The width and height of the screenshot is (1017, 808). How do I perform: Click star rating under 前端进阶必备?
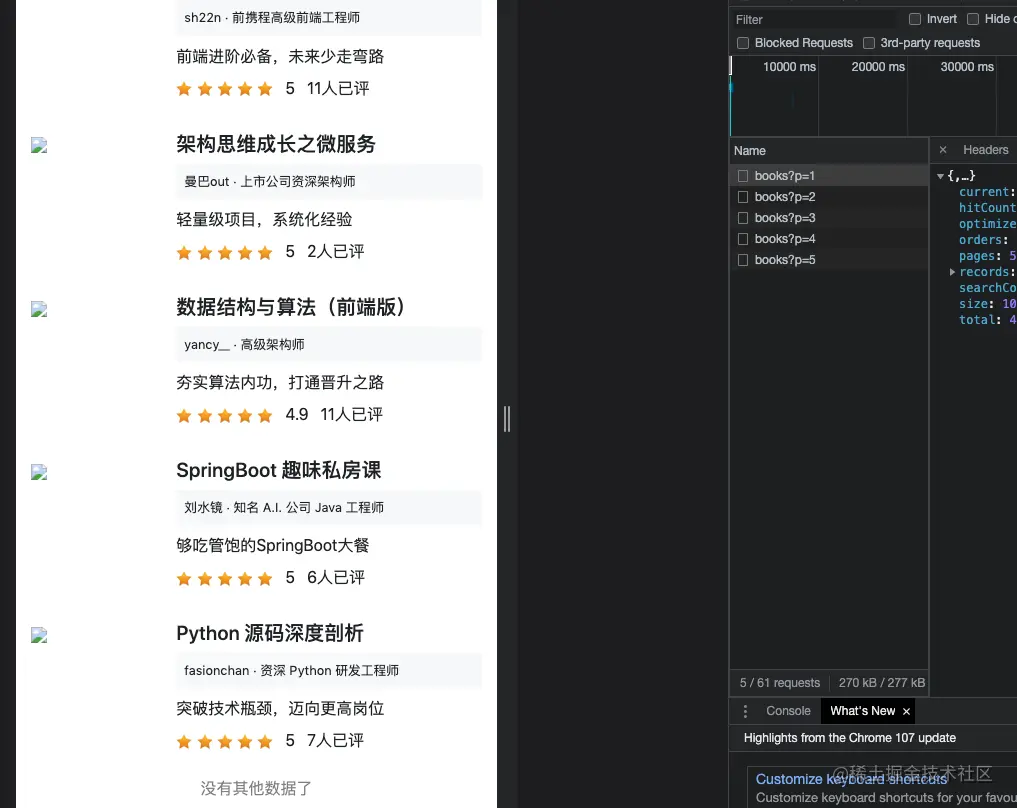pos(224,89)
